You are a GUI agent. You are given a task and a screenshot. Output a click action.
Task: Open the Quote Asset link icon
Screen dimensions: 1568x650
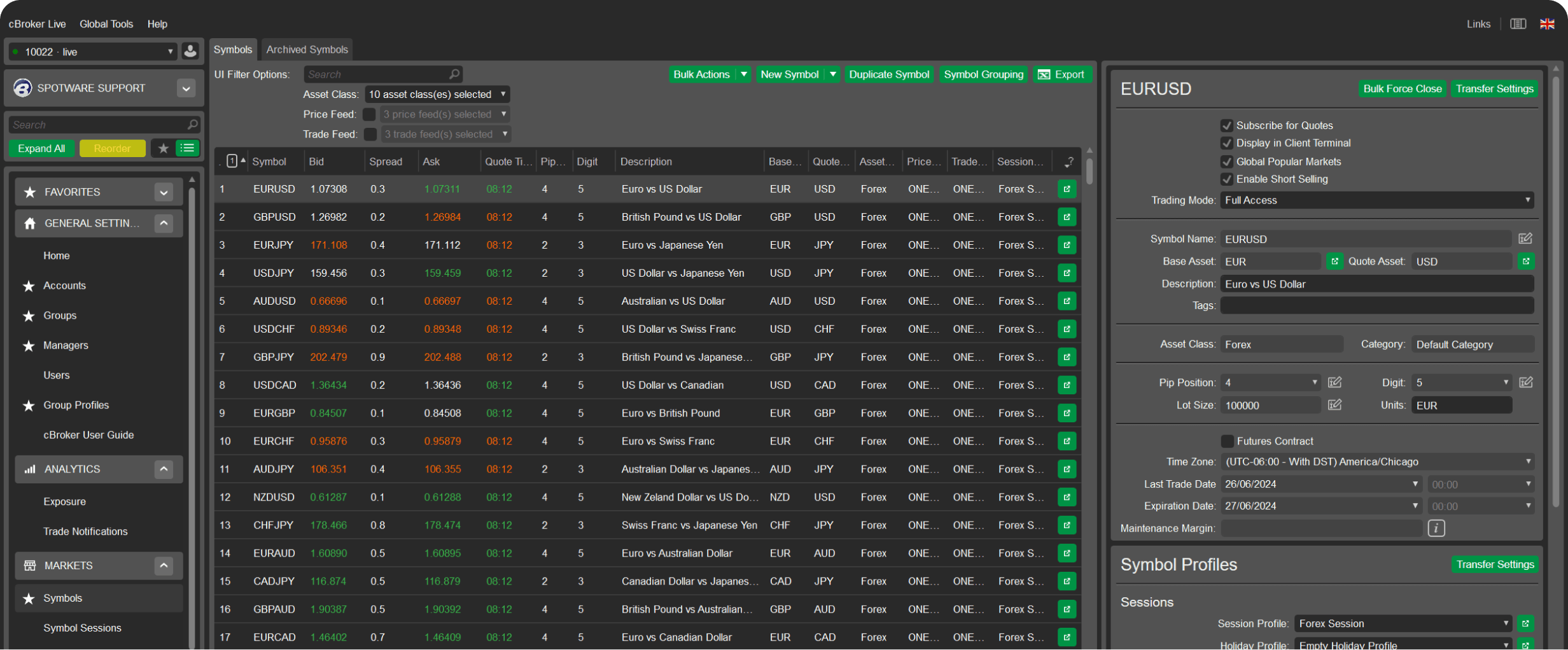point(1525,261)
